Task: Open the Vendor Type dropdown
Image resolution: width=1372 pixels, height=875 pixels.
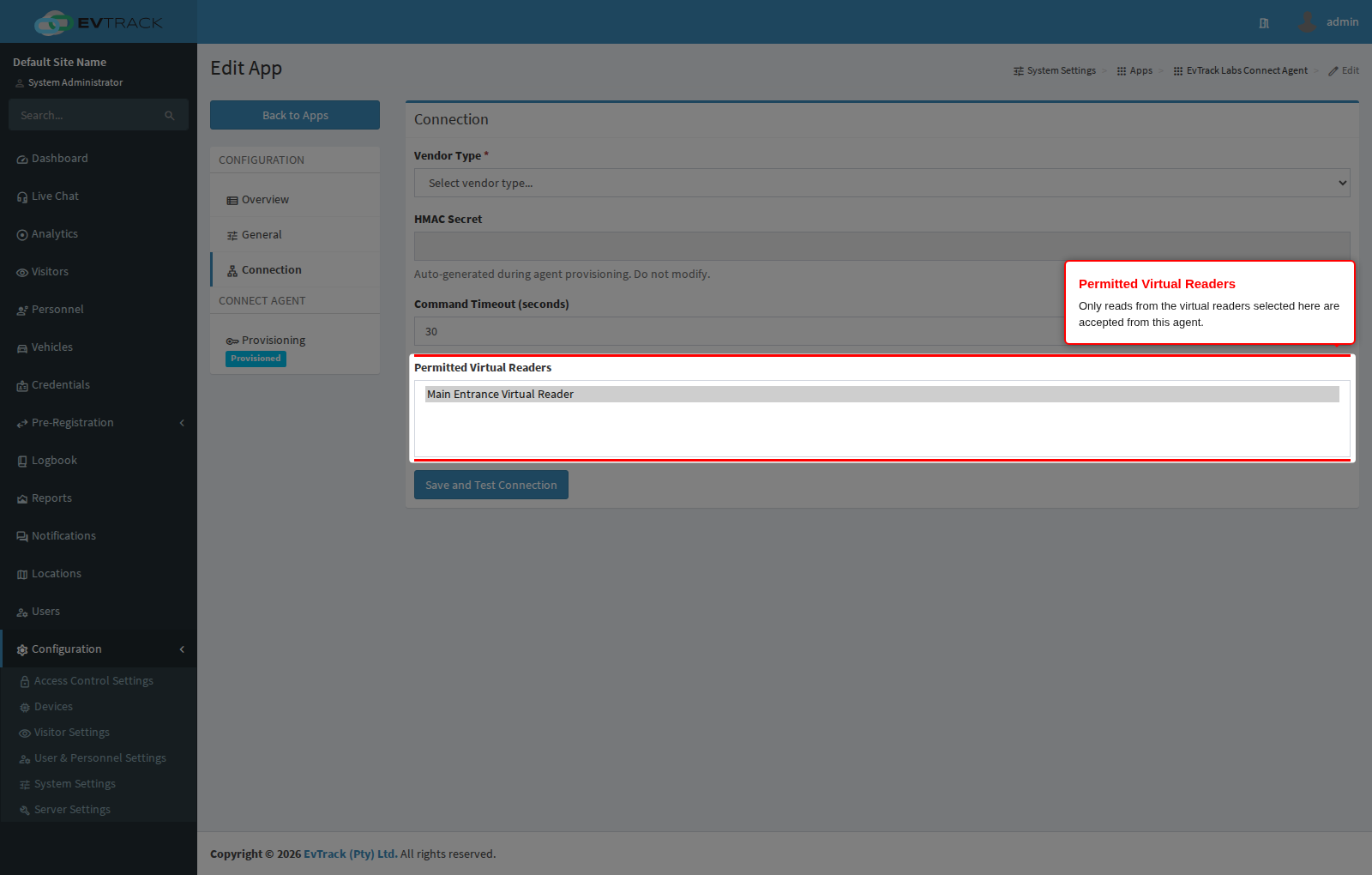Action: 882,183
